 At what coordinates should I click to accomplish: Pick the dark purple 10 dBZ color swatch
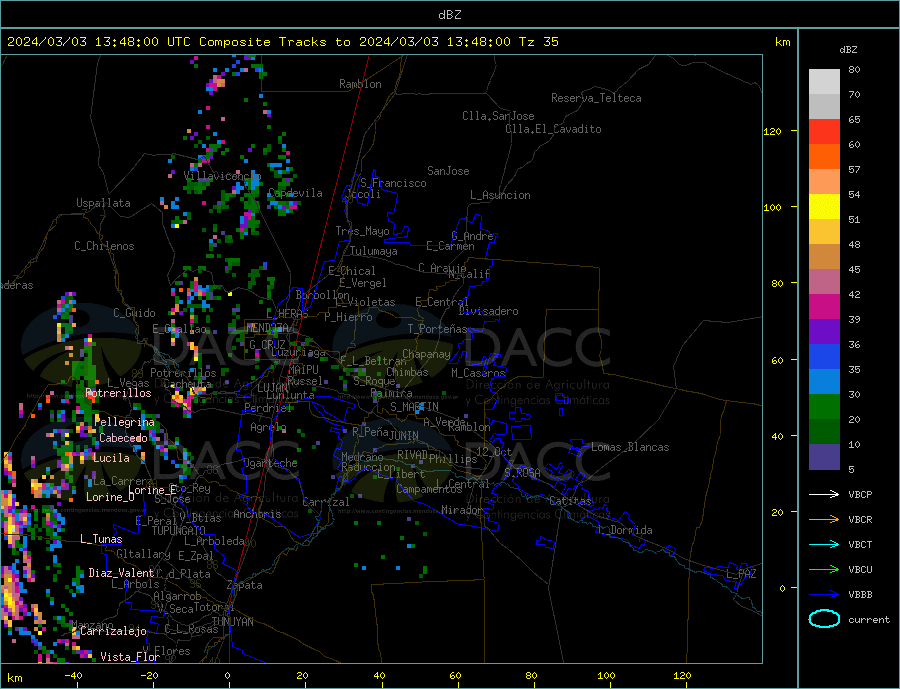[824, 456]
